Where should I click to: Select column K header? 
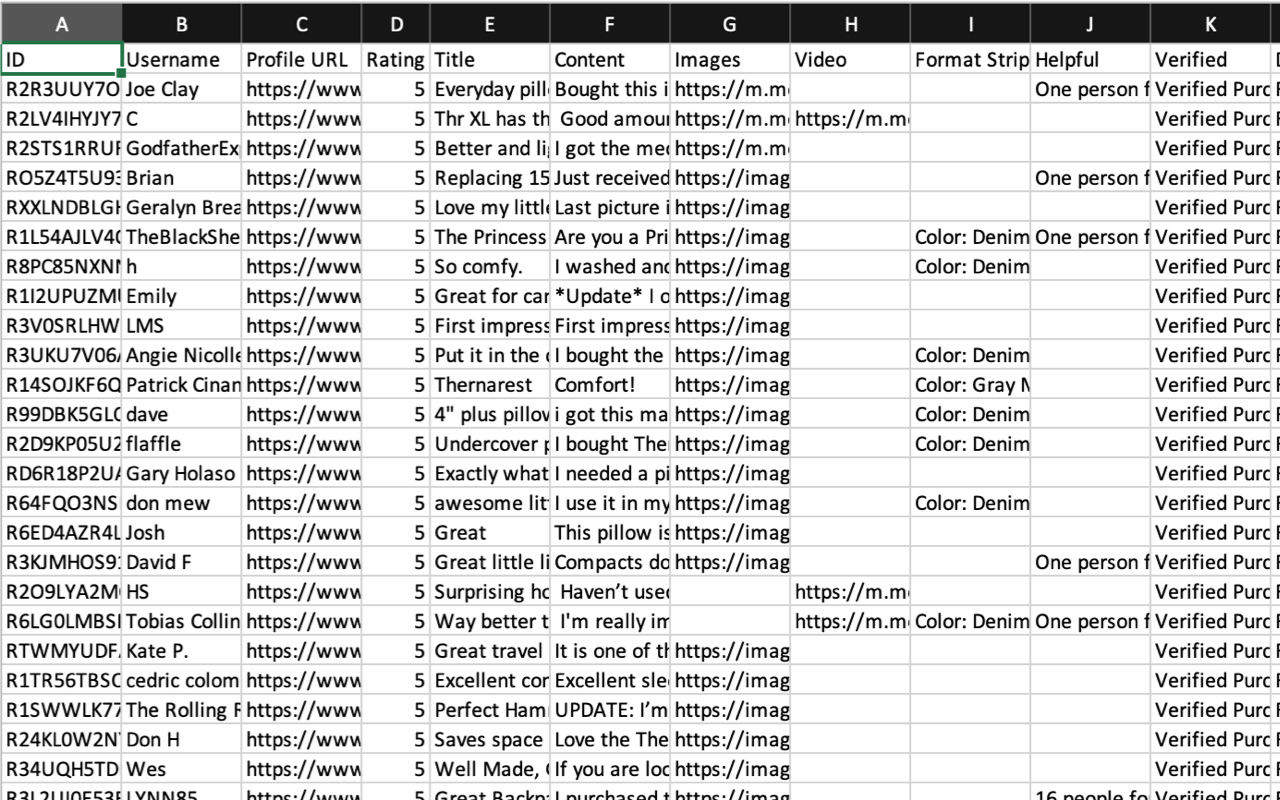click(1210, 25)
